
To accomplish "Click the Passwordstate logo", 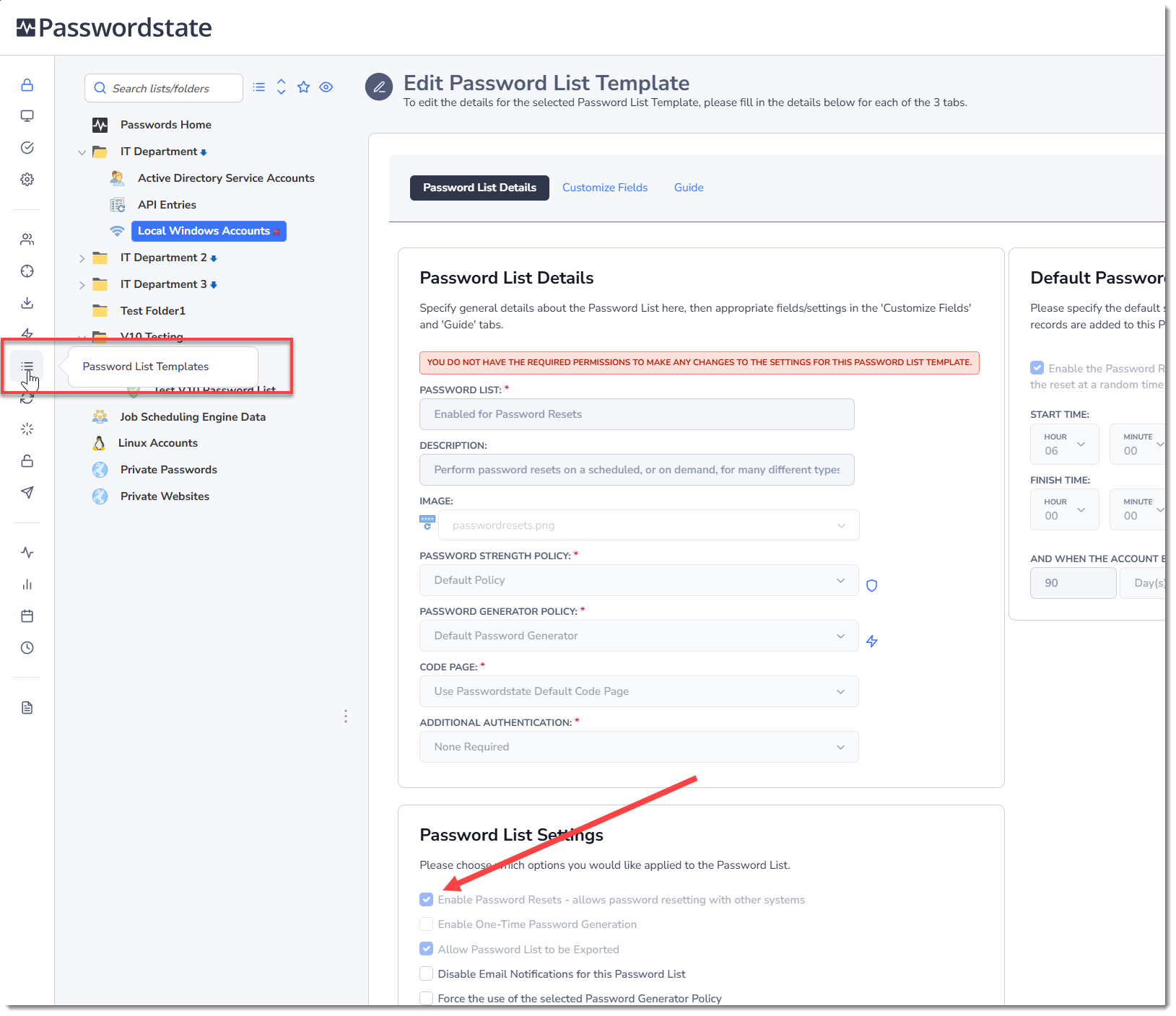I will click(114, 27).
